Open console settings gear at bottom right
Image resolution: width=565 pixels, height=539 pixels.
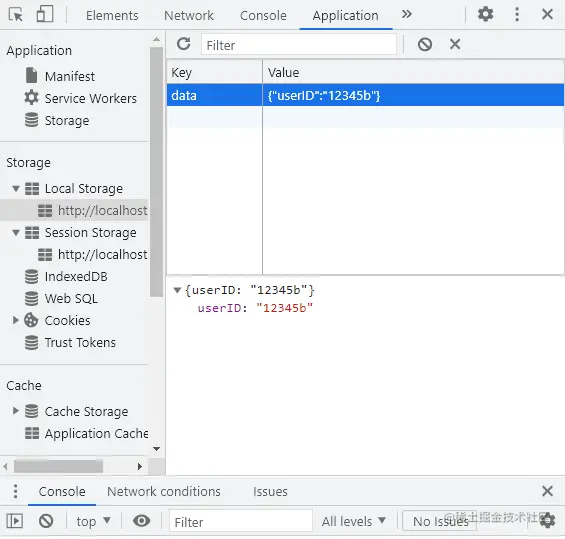tap(547, 521)
